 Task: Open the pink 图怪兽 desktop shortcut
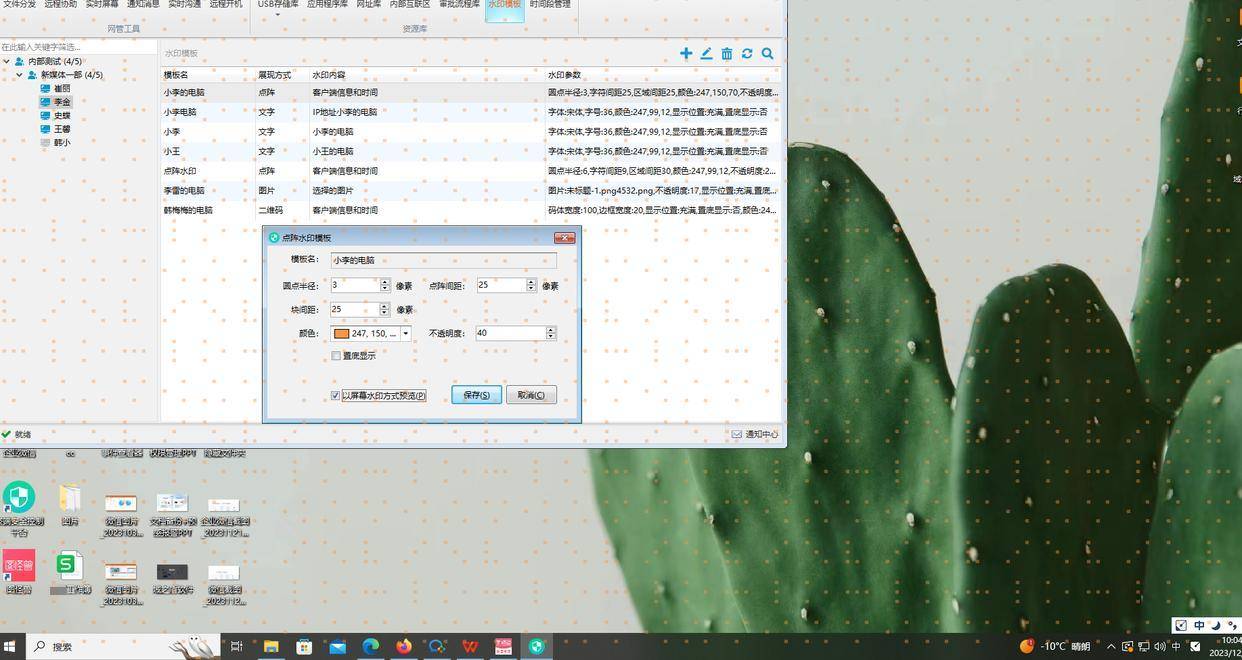pyautogui.click(x=19, y=565)
